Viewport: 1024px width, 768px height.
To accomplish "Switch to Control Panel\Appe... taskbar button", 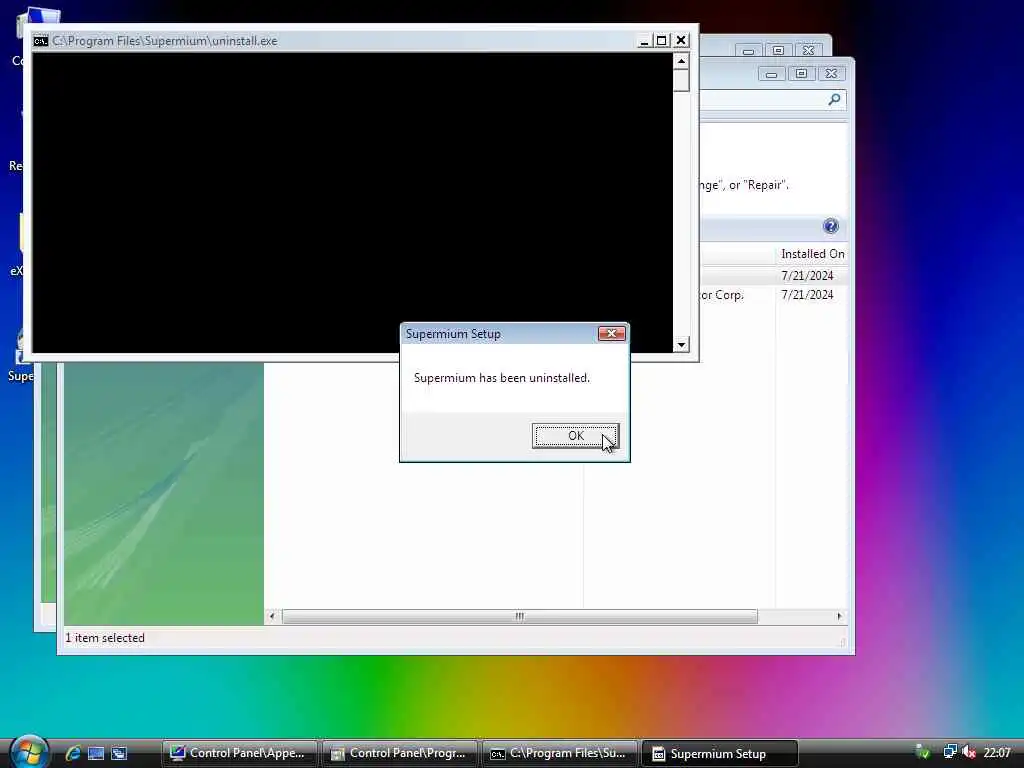I will coord(239,753).
